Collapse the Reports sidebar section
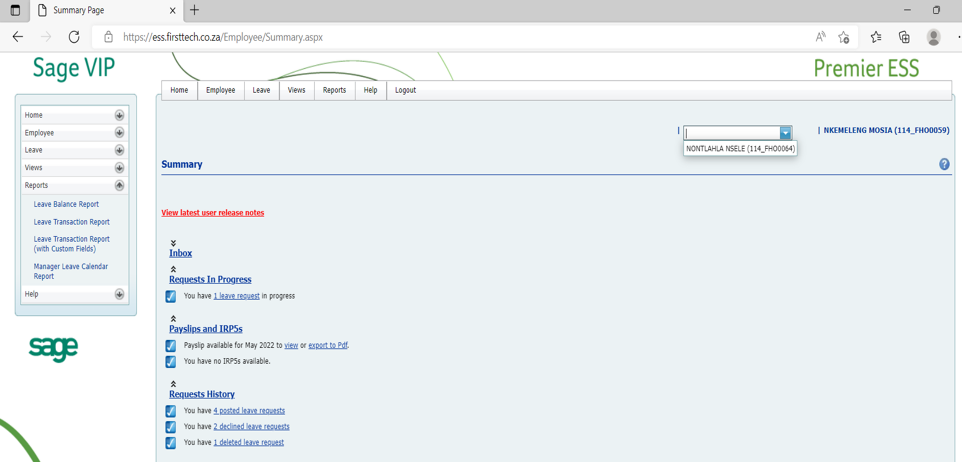The width and height of the screenshot is (962, 462). tap(119, 186)
